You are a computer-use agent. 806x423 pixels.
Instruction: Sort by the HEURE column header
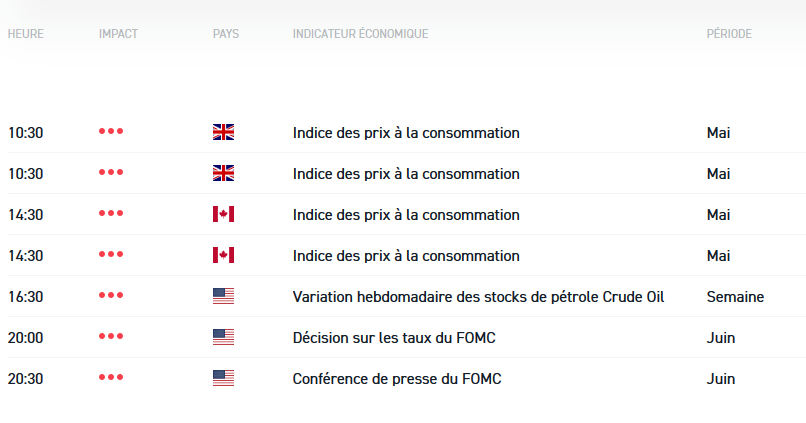(26, 34)
